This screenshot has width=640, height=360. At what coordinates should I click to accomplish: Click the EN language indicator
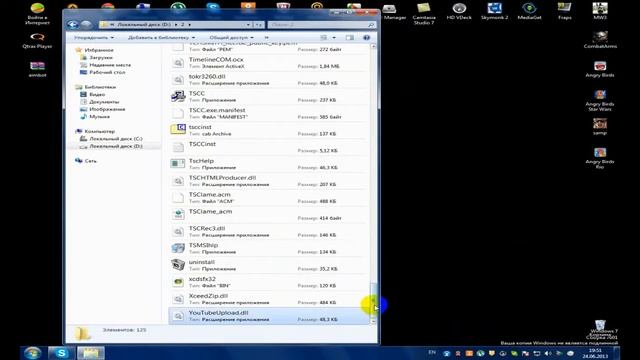coord(432,353)
